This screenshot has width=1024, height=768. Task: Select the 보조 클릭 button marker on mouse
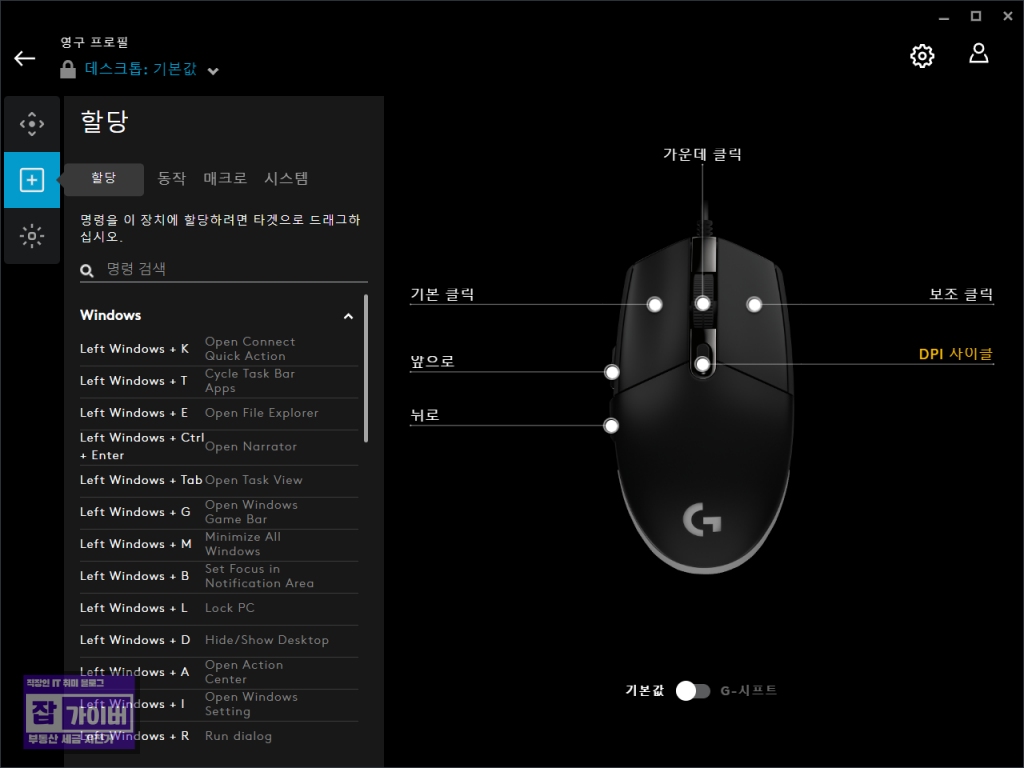pyautogui.click(x=754, y=304)
